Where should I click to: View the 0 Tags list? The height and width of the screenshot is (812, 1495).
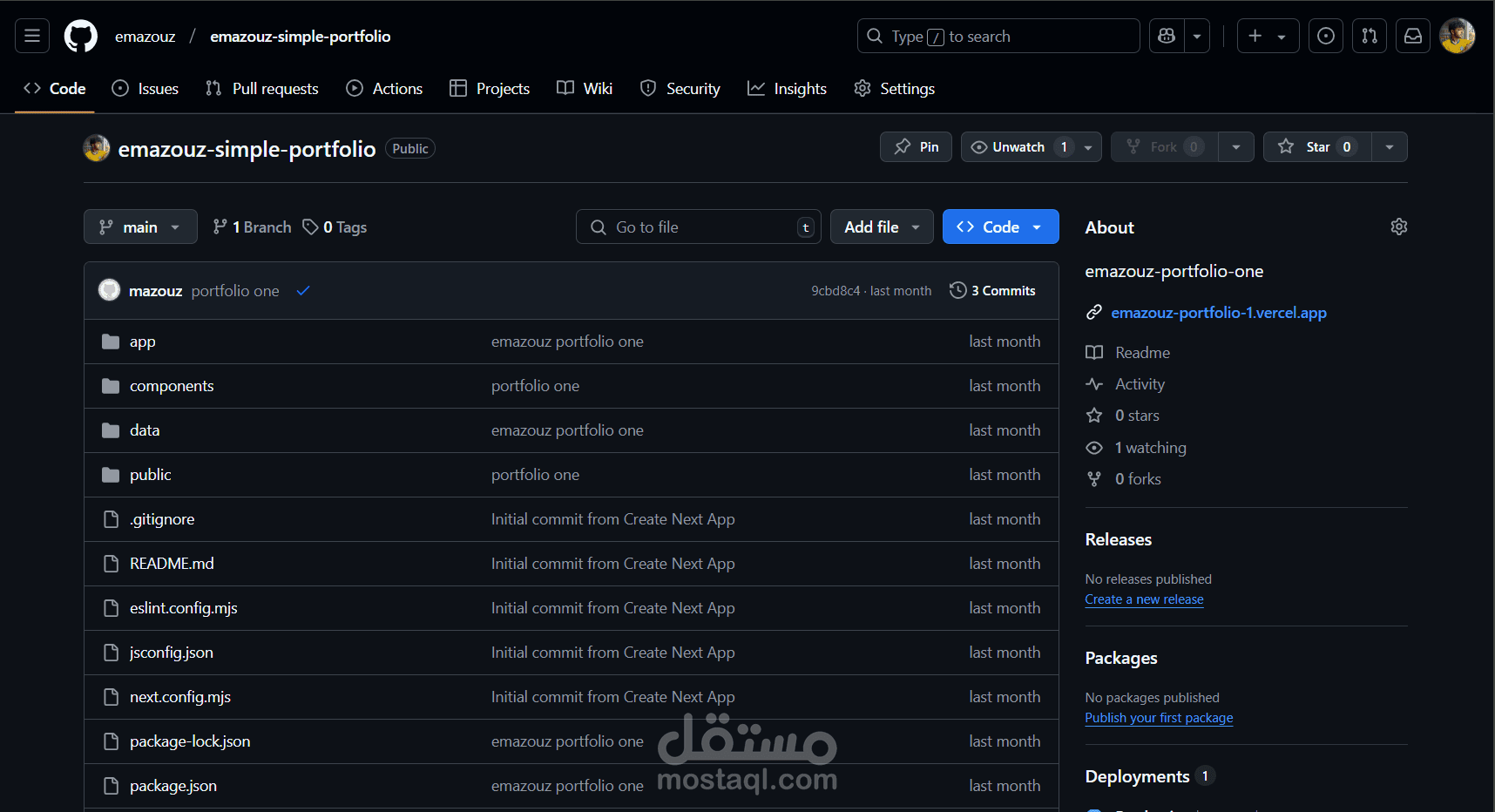(x=335, y=227)
